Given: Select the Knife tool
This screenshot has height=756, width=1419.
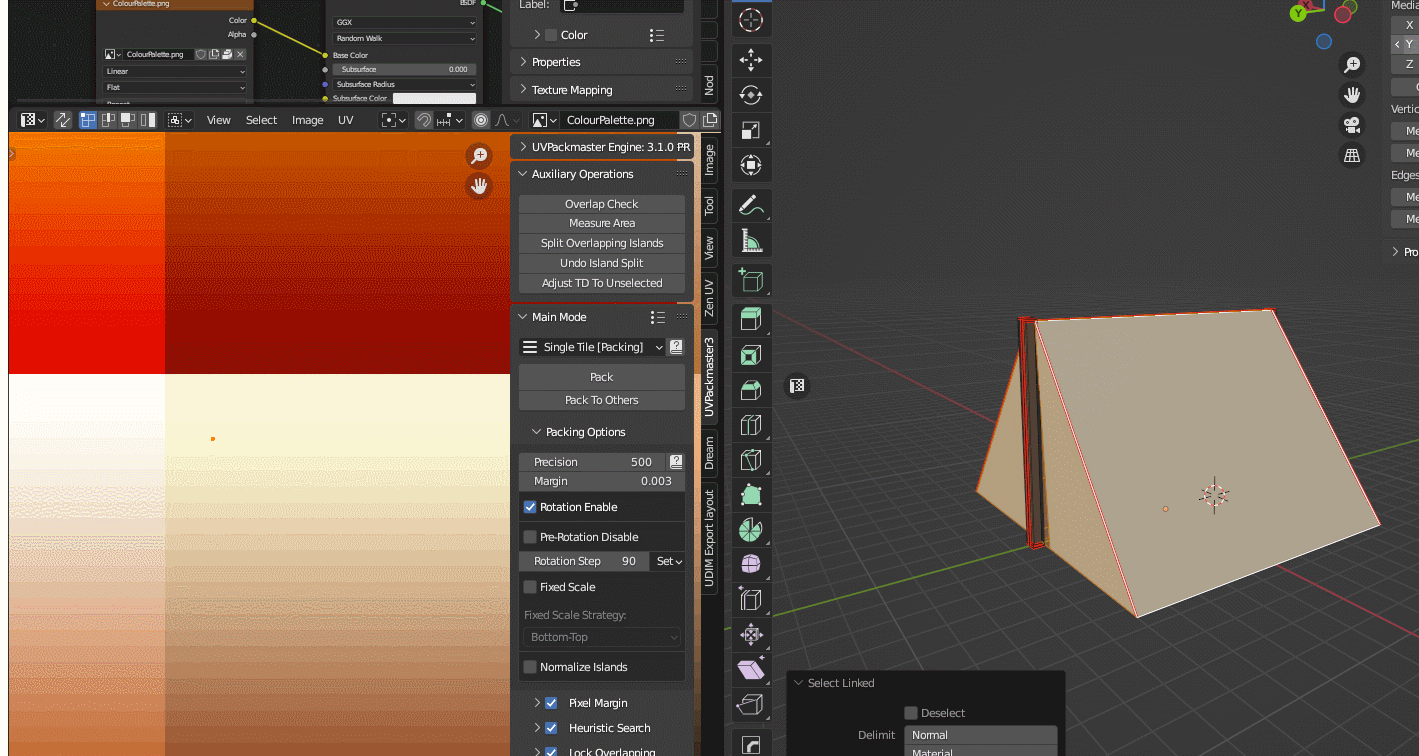Looking at the screenshot, I should pos(751,461).
